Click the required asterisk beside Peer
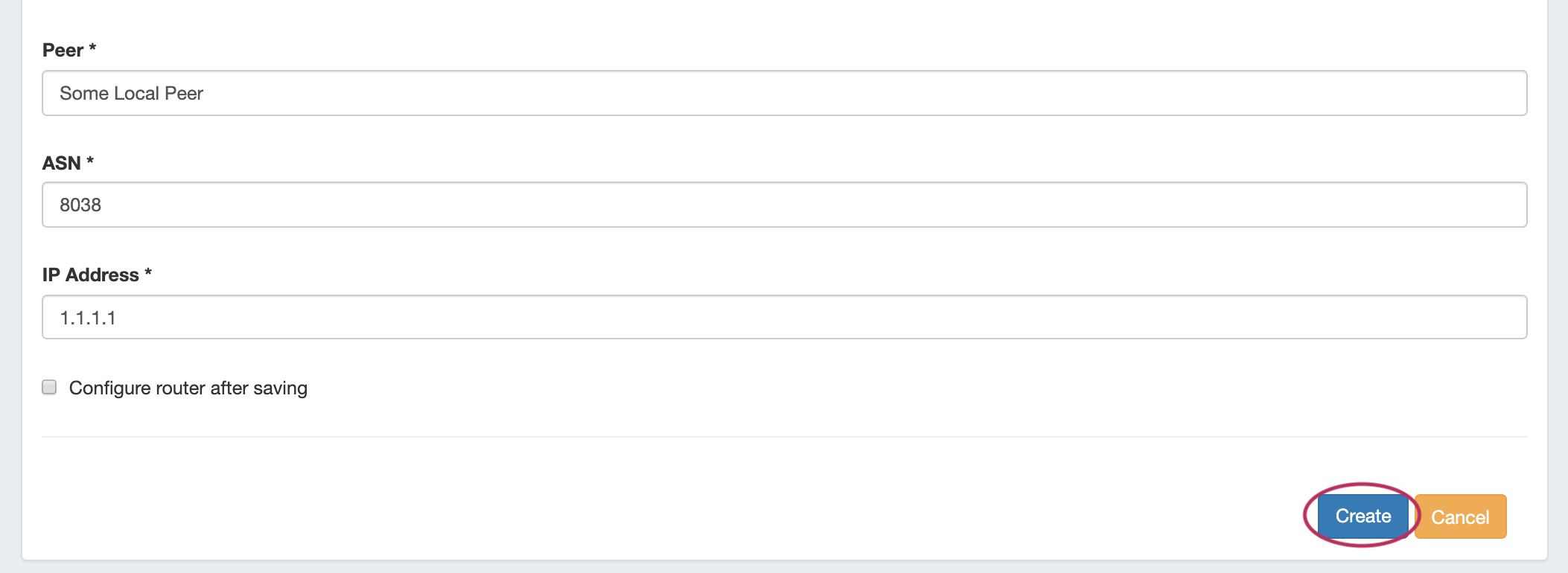The height and width of the screenshot is (573, 1568). pyautogui.click(x=92, y=48)
